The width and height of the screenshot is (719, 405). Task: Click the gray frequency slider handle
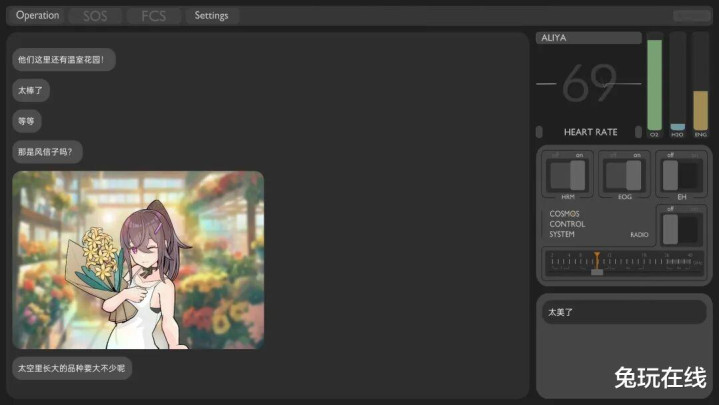(x=597, y=272)
